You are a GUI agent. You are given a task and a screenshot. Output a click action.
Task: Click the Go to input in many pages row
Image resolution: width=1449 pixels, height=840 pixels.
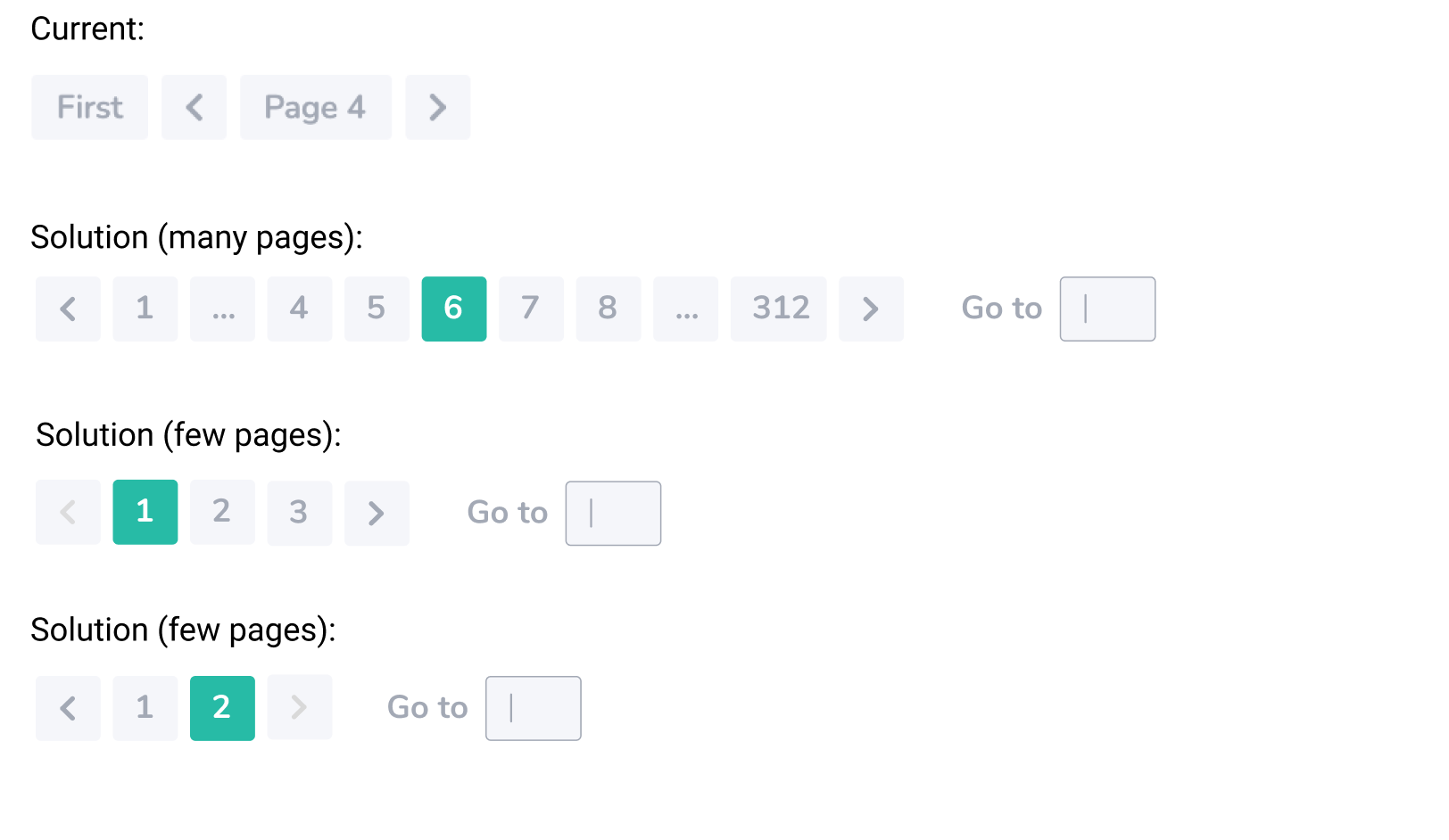pyautogui.click(x=1107, y=309)
